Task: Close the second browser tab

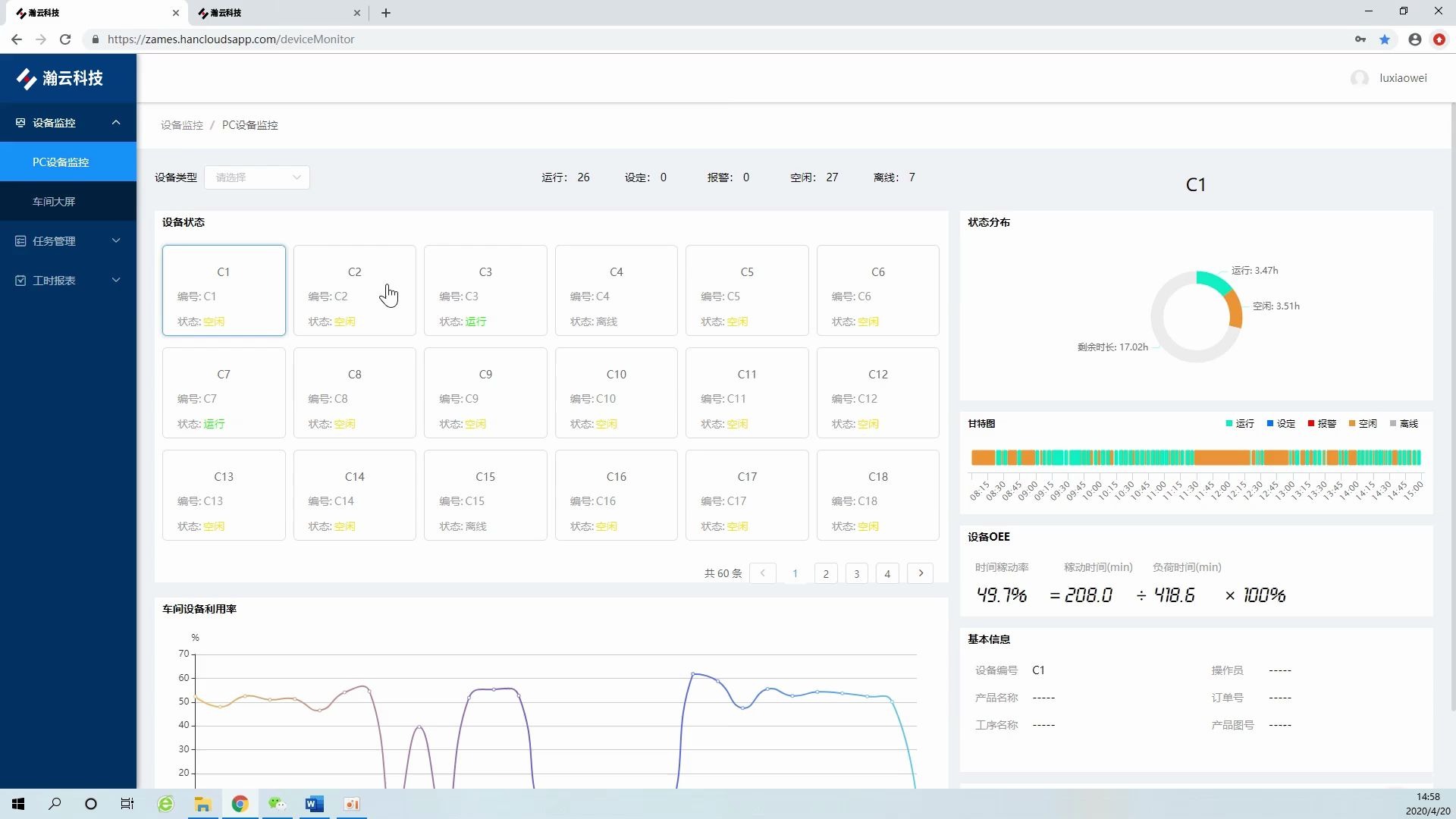Action: coord(357,13)
